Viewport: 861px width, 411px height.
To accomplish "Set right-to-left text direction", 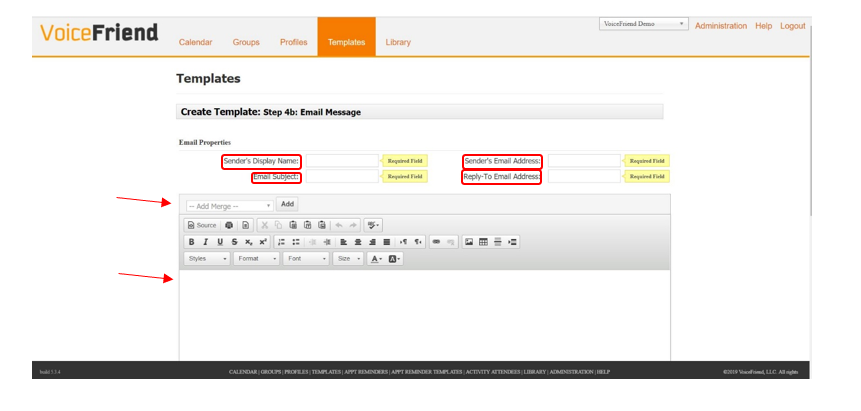I will (x=418, y=242).
